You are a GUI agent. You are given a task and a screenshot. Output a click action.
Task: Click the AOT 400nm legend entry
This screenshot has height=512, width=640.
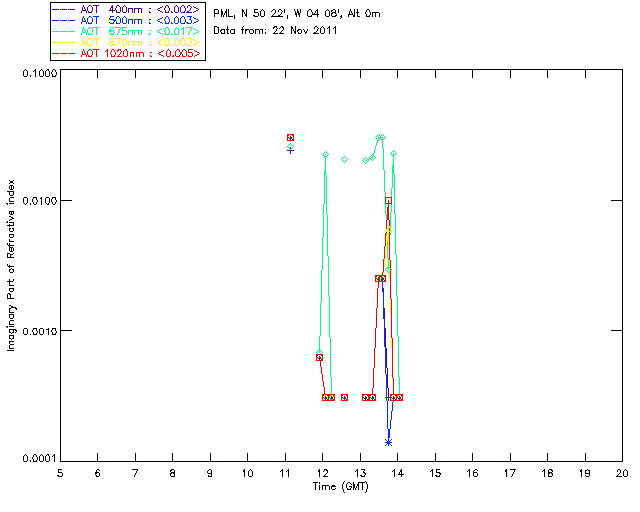(128, 9)
